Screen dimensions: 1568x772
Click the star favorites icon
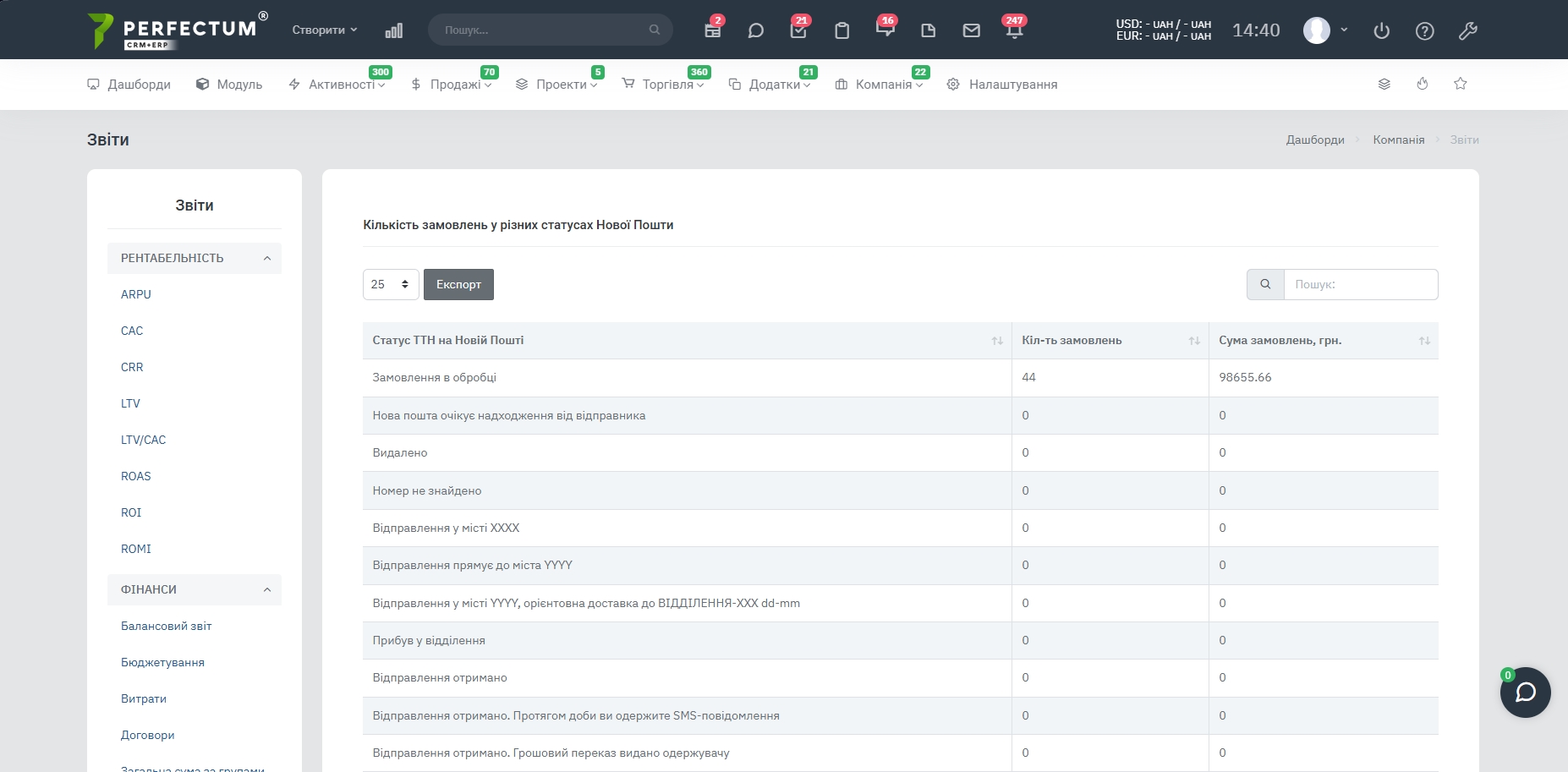point(1461,84)
